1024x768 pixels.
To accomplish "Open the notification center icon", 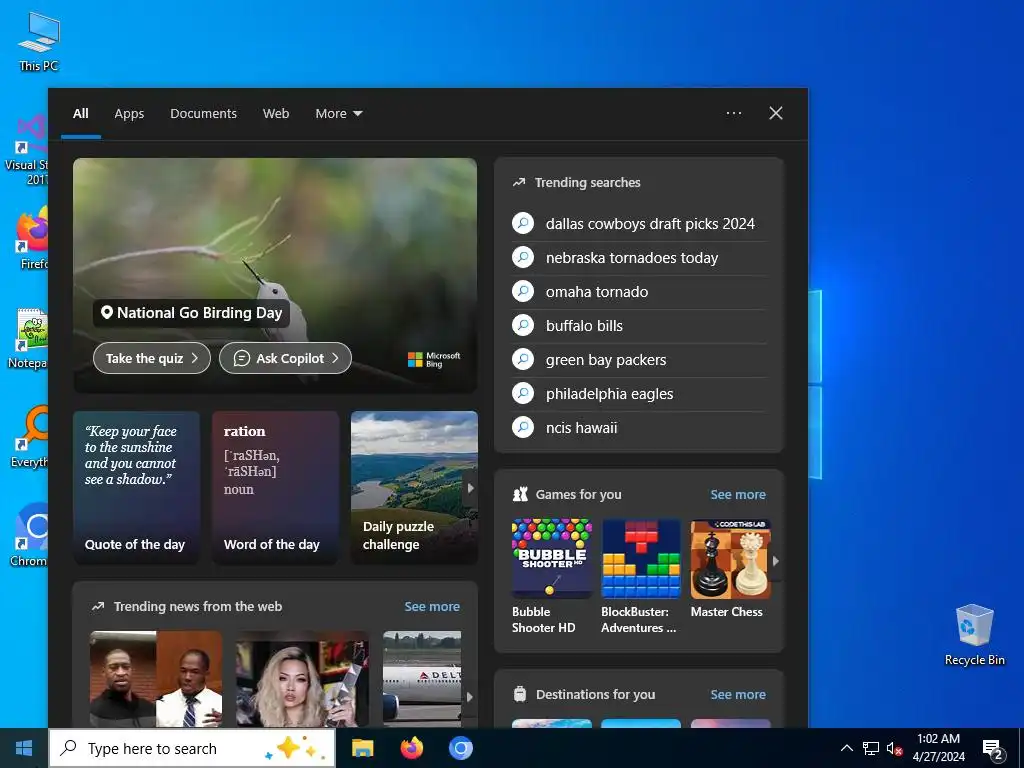I will (993, 748).
